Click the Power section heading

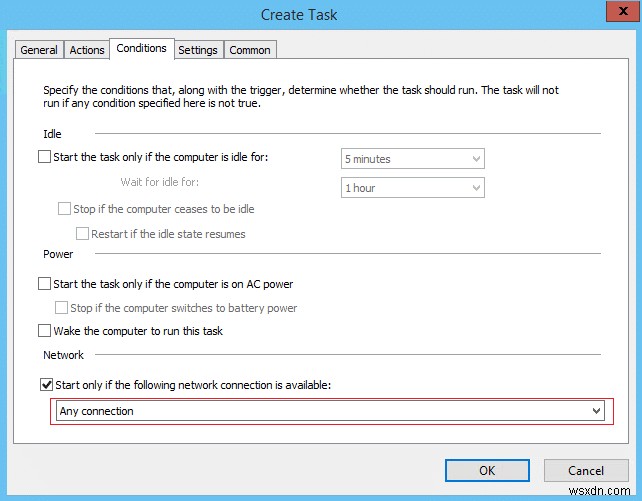click(x=58, y=254)
